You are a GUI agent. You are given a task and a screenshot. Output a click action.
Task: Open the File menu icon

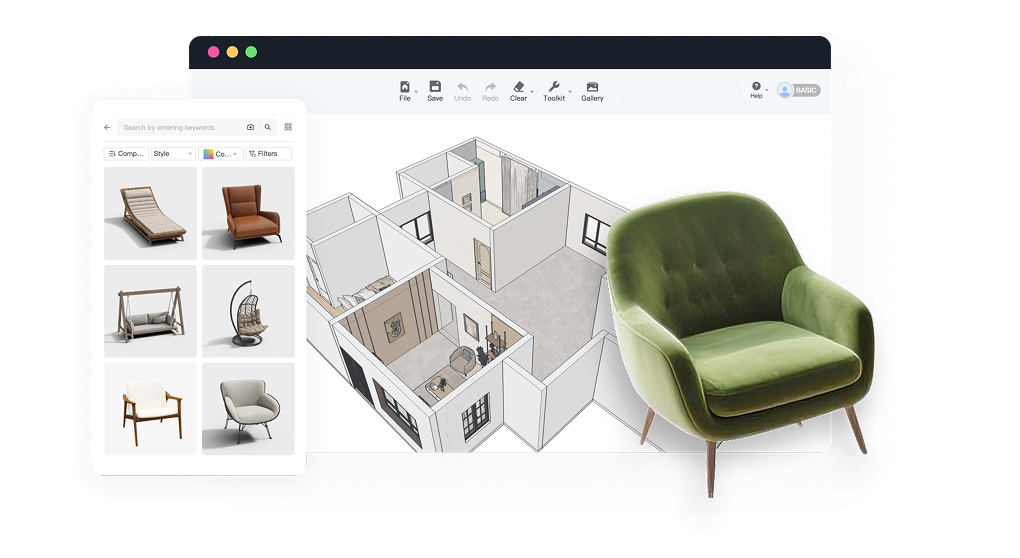pyautogui.click(x=405, y=87)
